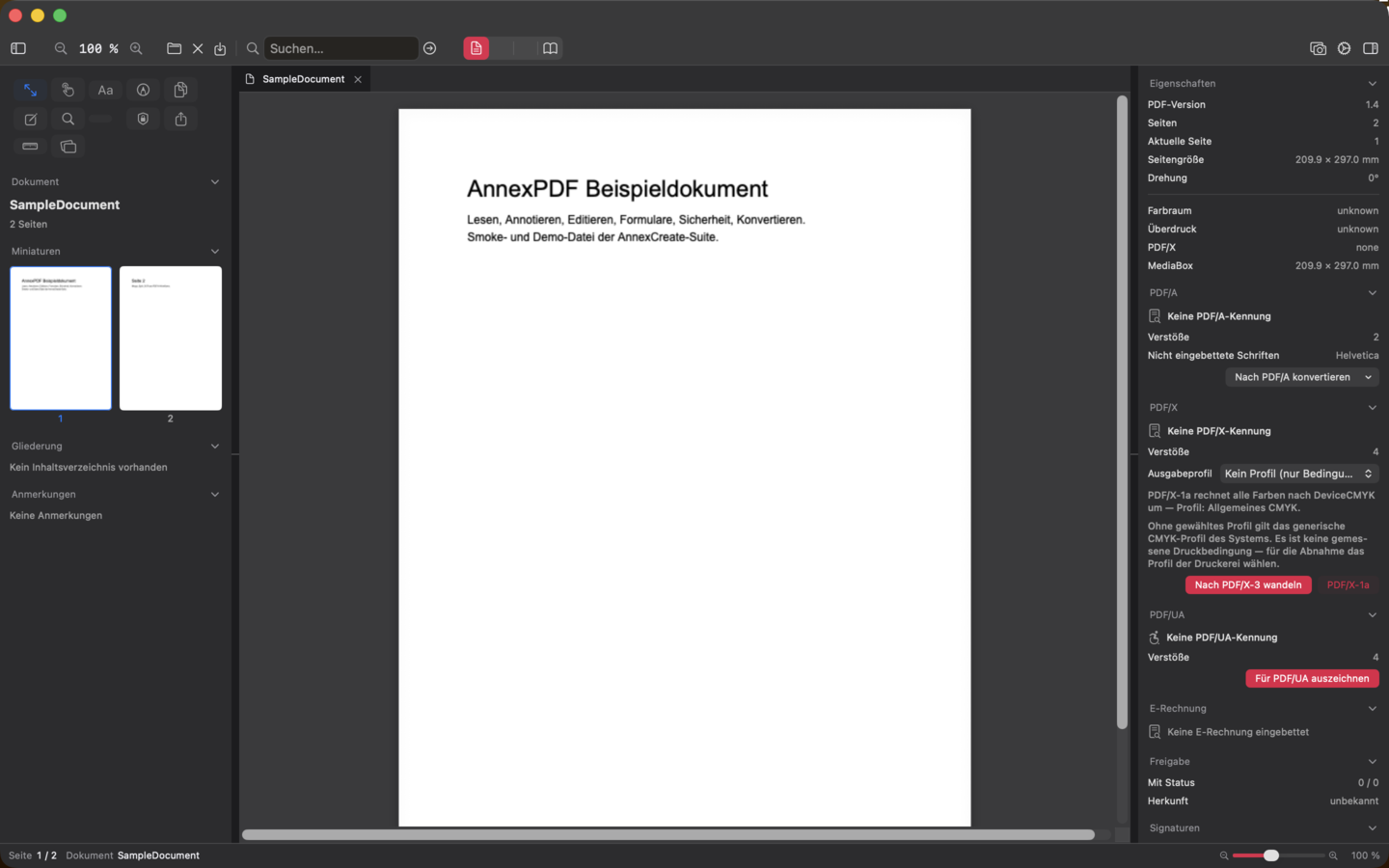Select page 2 thumbnail

[x=171, y=339]
